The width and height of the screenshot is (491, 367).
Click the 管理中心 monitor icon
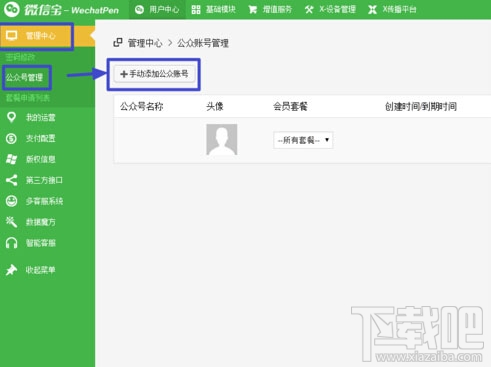[x=12, y=35]
